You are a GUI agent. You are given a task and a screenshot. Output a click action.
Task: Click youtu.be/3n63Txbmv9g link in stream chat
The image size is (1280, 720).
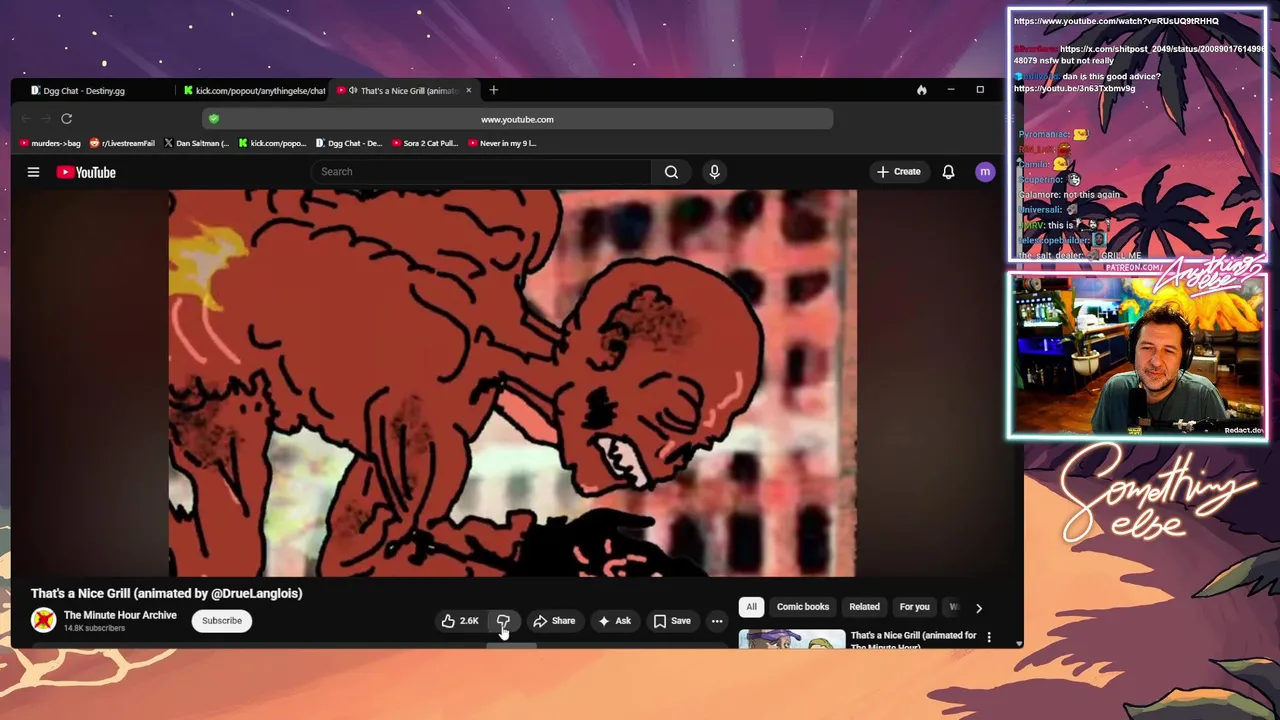pos(1074,88)
